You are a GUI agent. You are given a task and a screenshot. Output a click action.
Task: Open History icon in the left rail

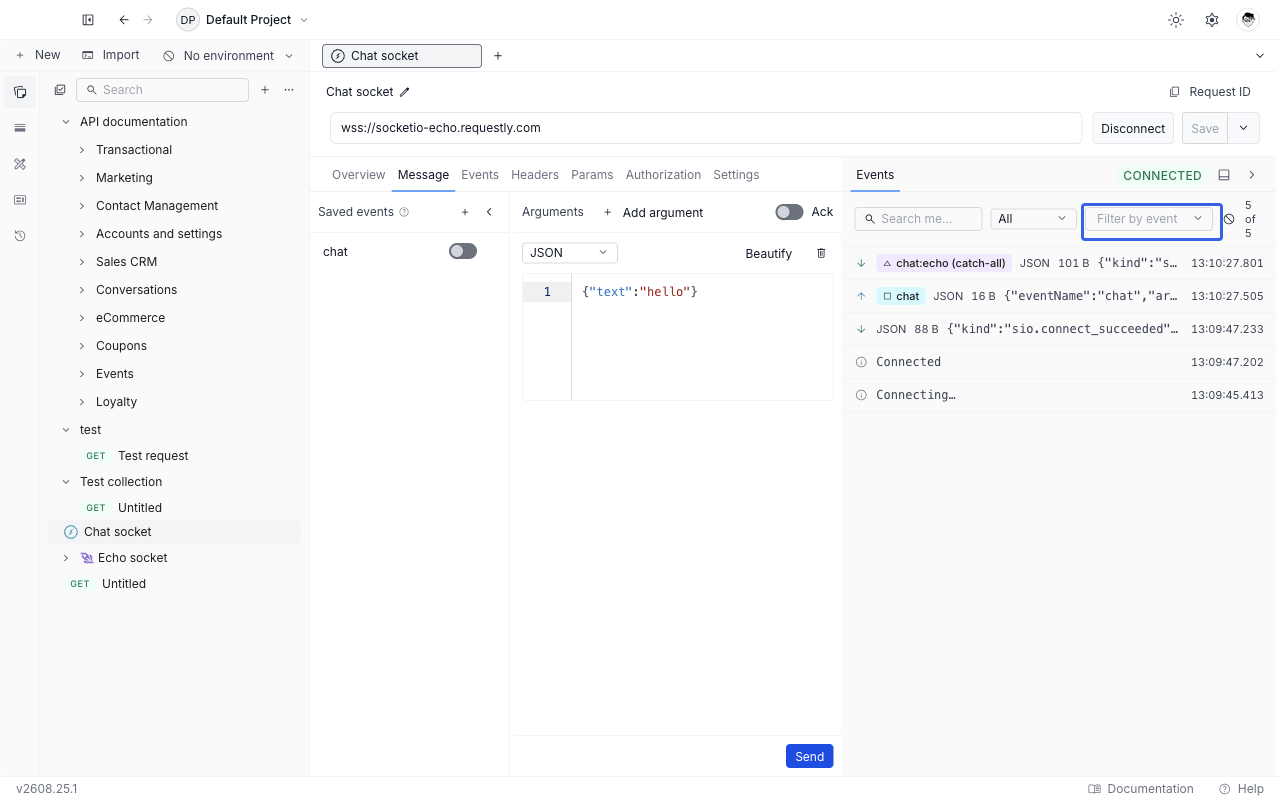20,236
